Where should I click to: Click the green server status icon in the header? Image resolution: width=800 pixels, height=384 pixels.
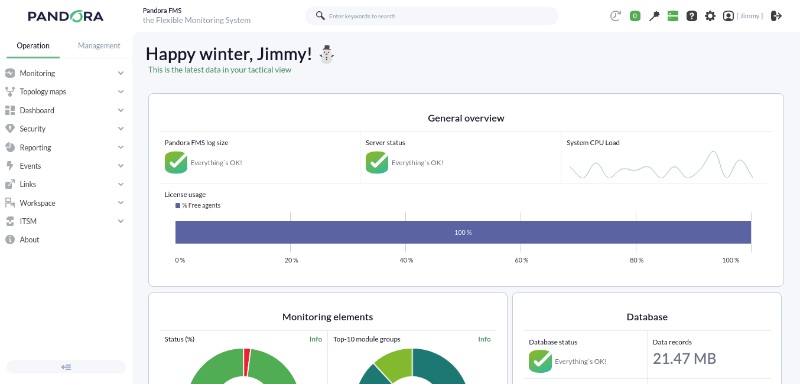click(672, 16)
